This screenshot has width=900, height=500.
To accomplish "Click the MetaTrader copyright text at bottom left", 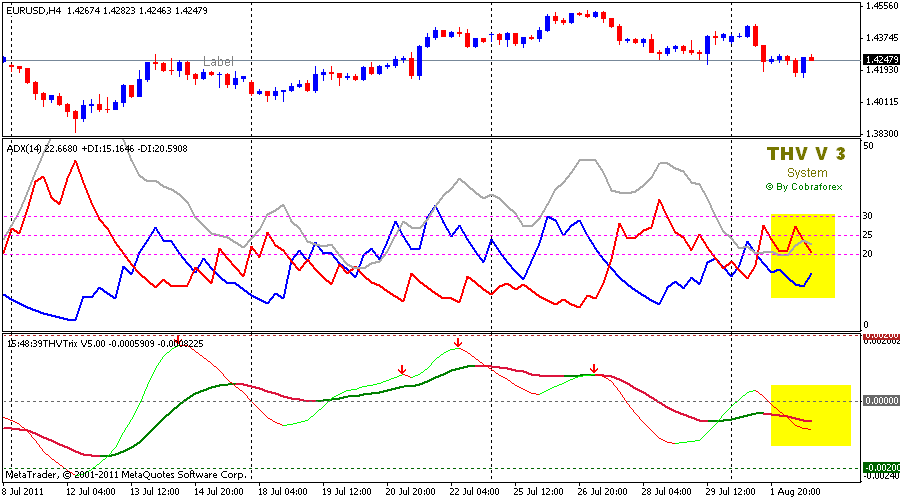I will [x=125, y=475].
